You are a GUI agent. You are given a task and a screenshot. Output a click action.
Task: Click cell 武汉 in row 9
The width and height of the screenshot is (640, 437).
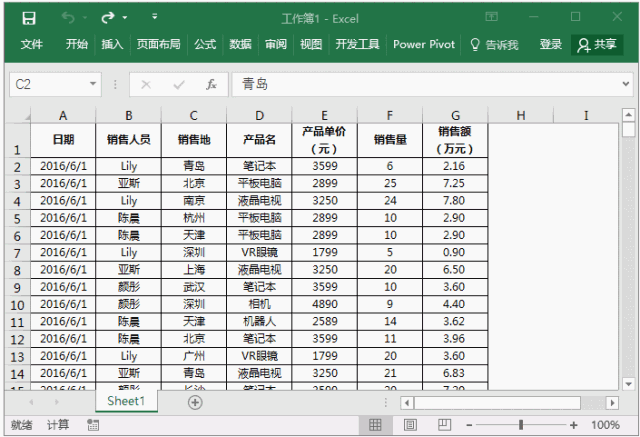[x=194, y=287]
